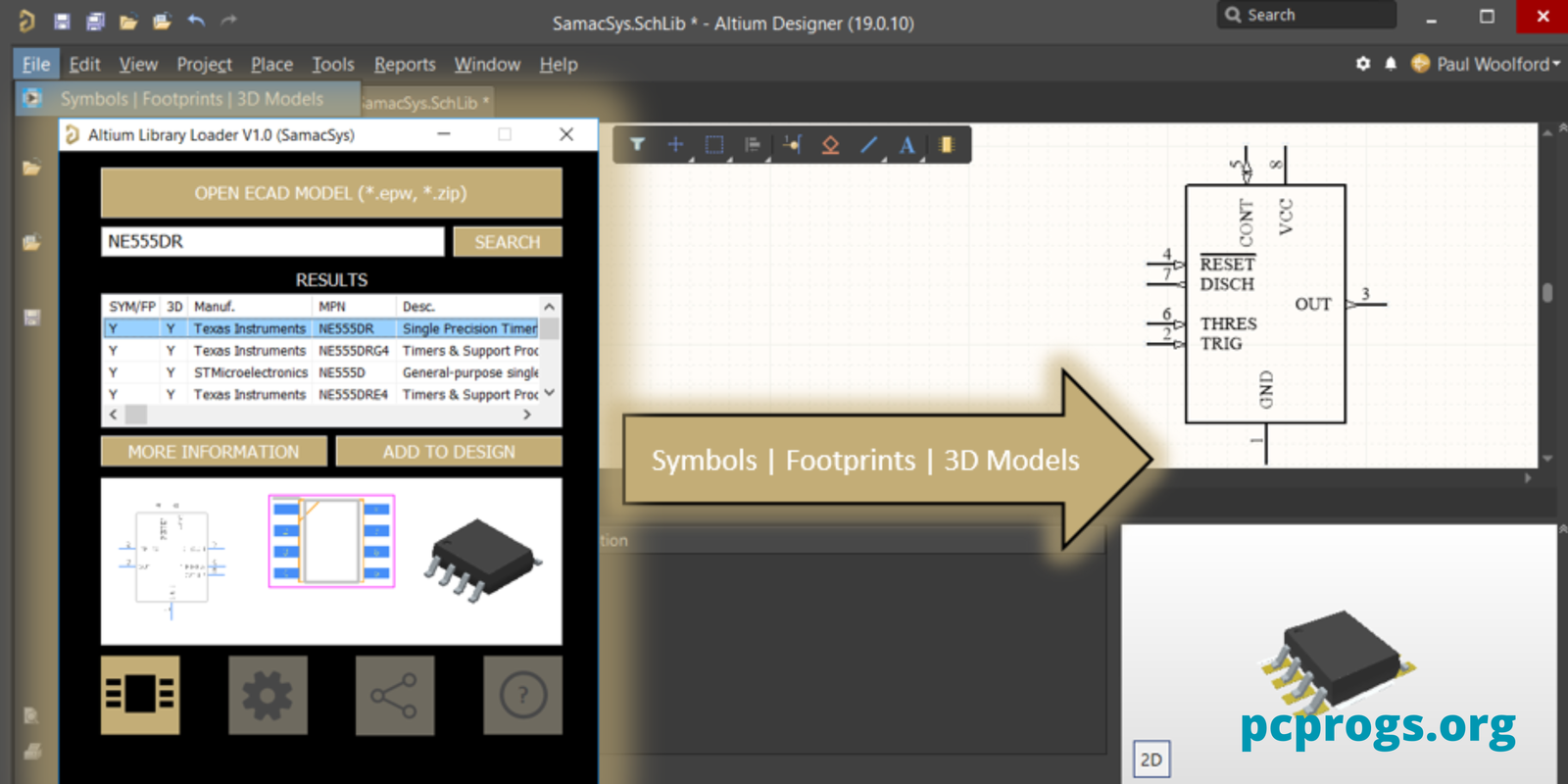The height and width of the screenshot is (784, 1568).
Task: Click the Save icon in title bar
Action: [62, 21]
